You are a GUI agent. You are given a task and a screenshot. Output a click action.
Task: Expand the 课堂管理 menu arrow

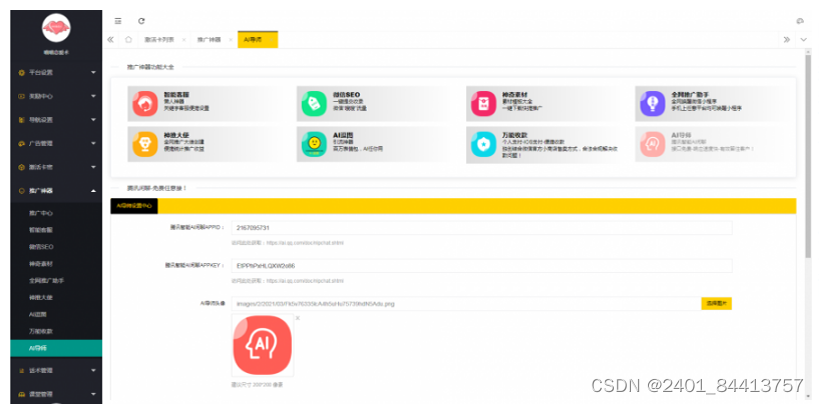(x=93, y=394)
